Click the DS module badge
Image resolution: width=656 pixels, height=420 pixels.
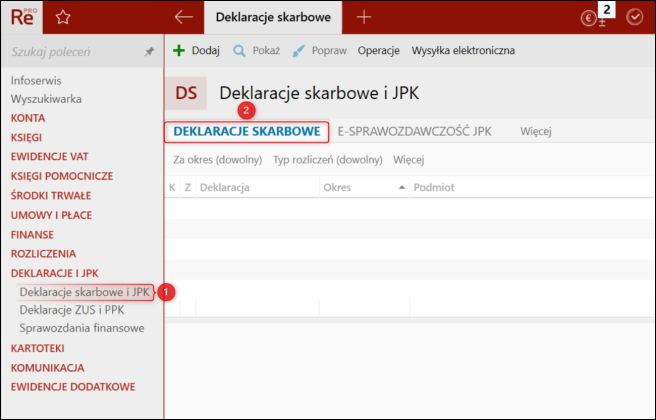[x=186, y=93]
